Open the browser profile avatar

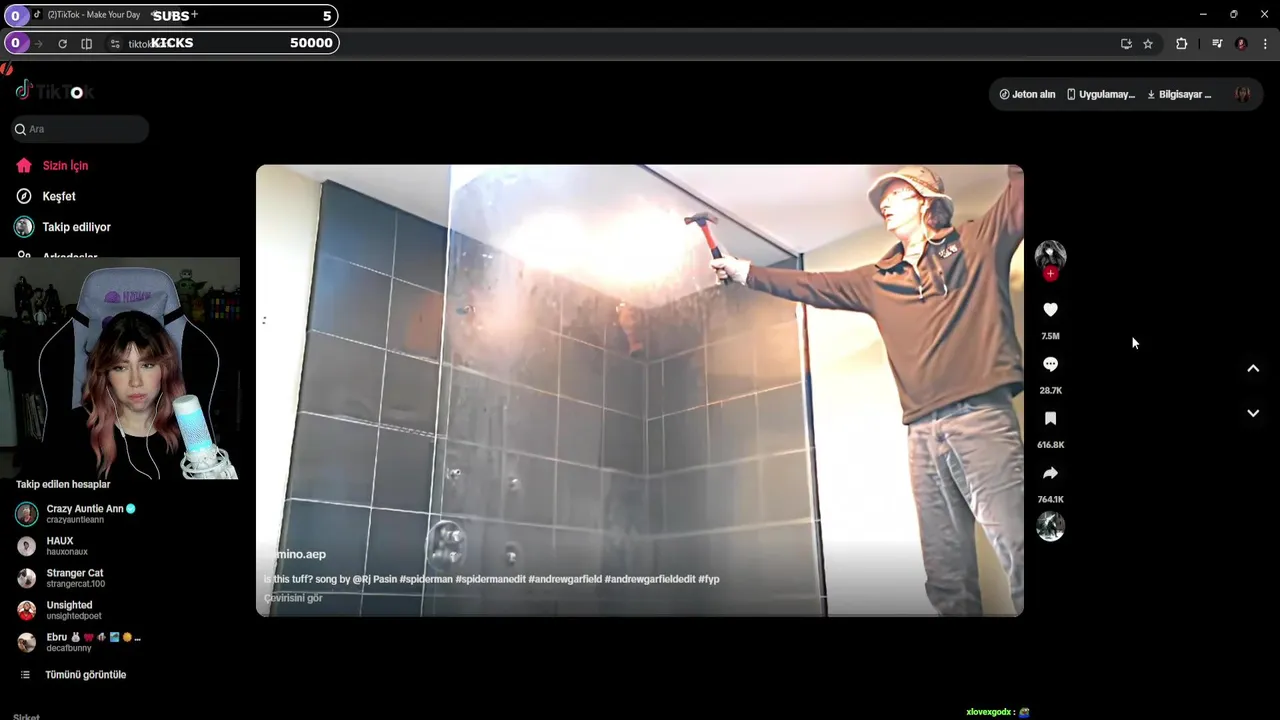coord(1241,44)
